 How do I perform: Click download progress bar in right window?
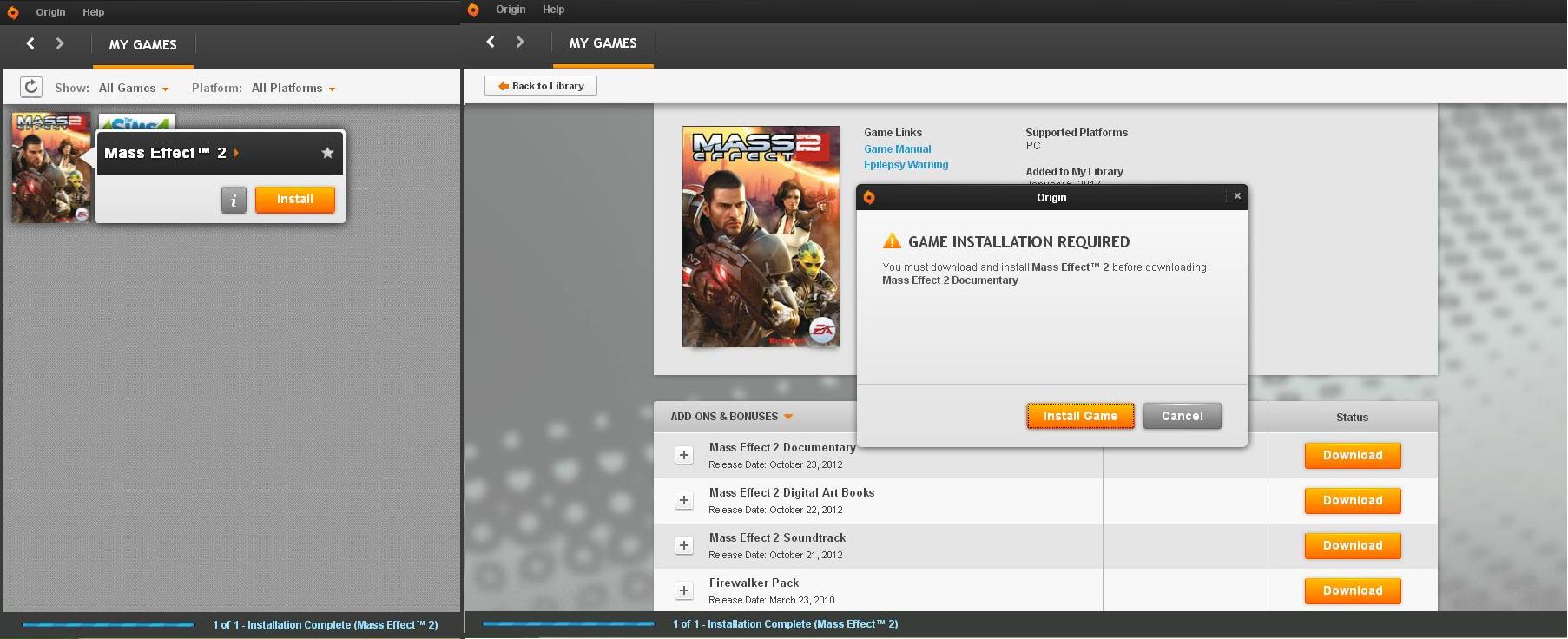[x=569, y=623]
